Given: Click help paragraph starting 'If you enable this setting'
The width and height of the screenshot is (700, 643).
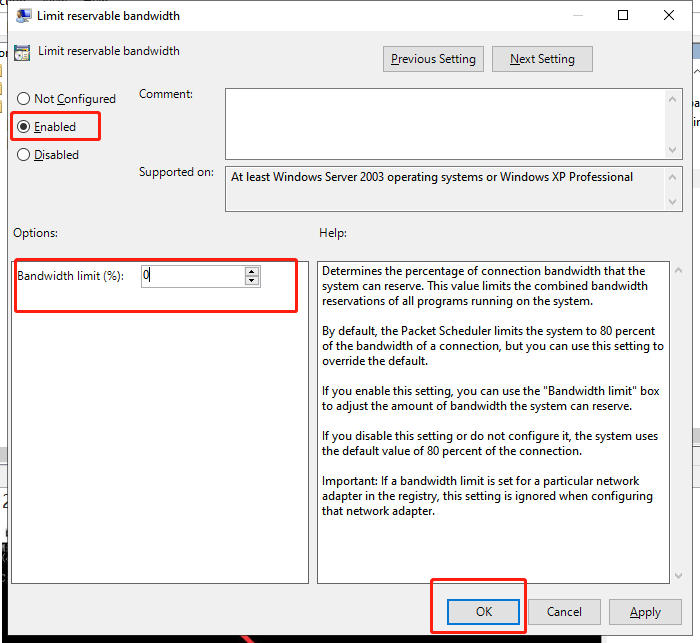Looking at the screenshot, I should [x=491, y=398].
